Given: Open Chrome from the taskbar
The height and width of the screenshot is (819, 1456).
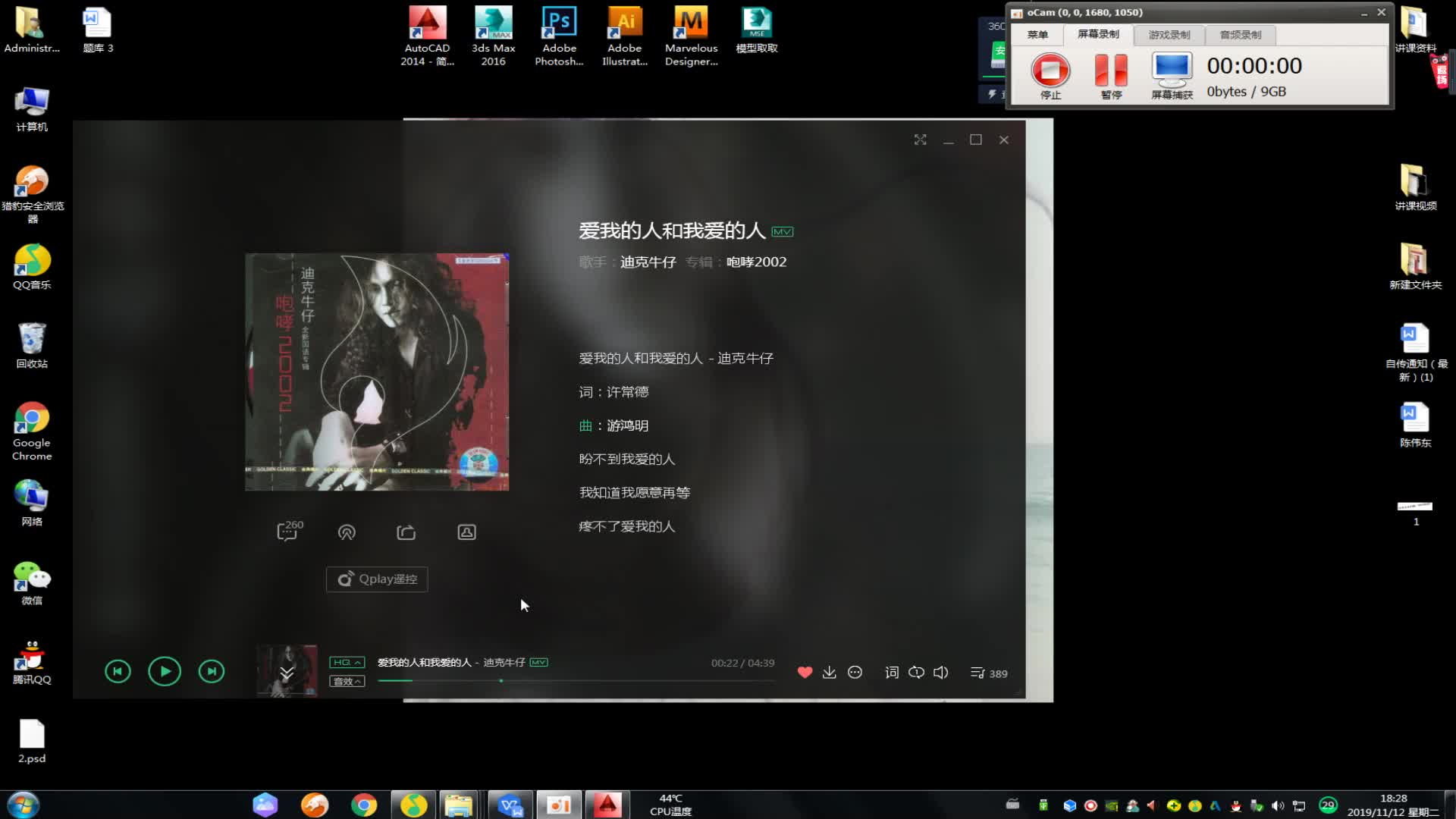Looking at the screenshot, I should tap(364, 805).
